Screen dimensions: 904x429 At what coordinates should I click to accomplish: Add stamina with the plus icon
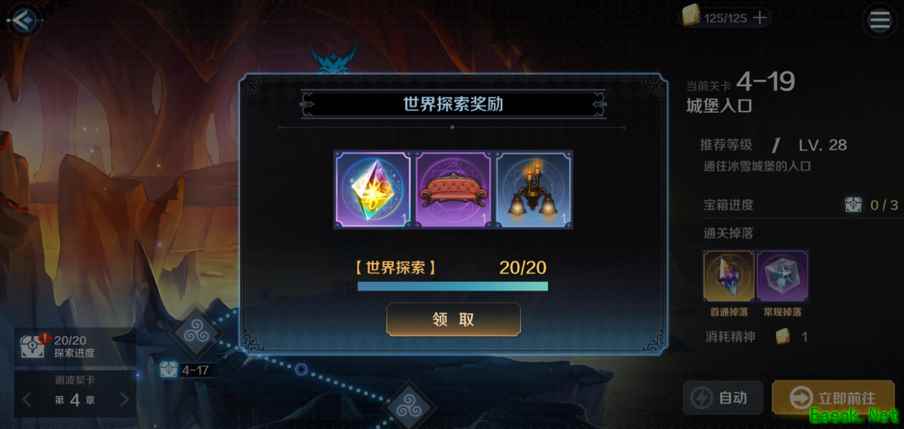(x=760, y=18)
